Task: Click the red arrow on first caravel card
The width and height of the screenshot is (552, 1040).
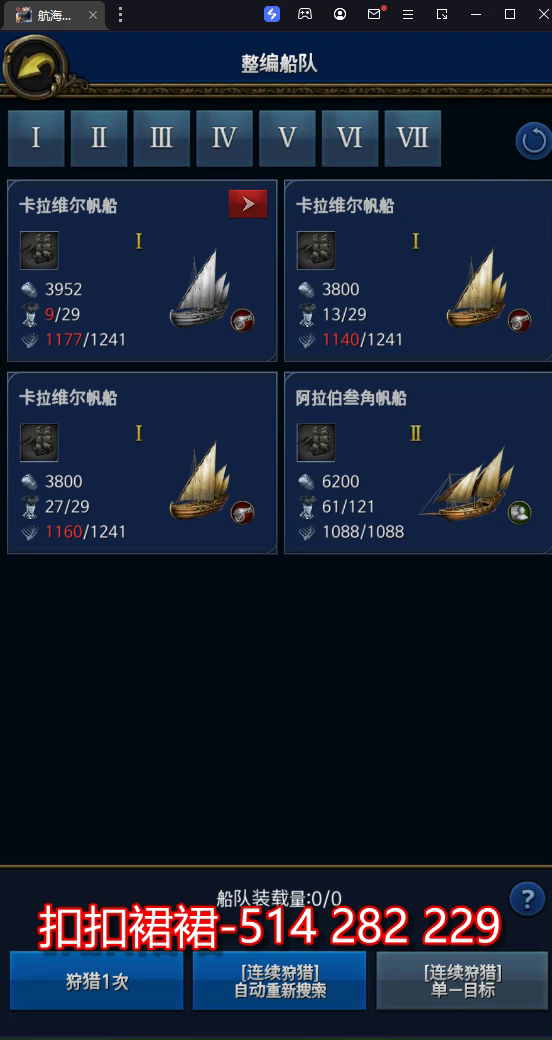Action: click(248, 204)
